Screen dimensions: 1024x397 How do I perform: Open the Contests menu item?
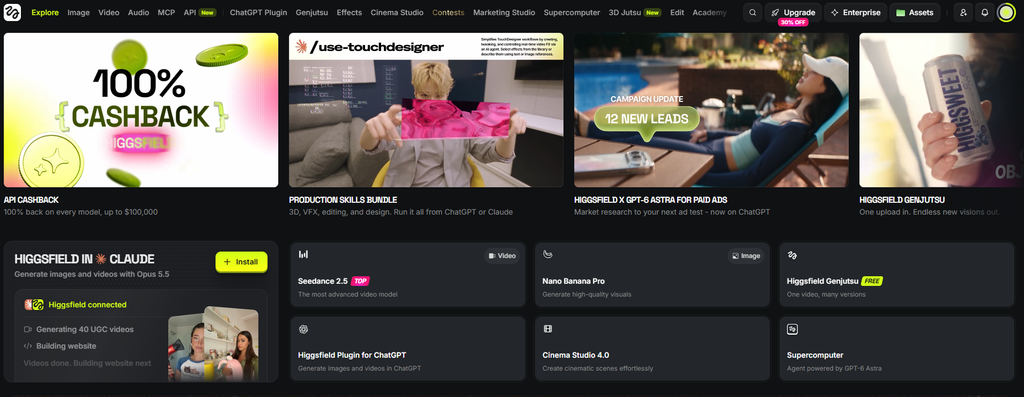pyautogui.click(x=448, y=12)
